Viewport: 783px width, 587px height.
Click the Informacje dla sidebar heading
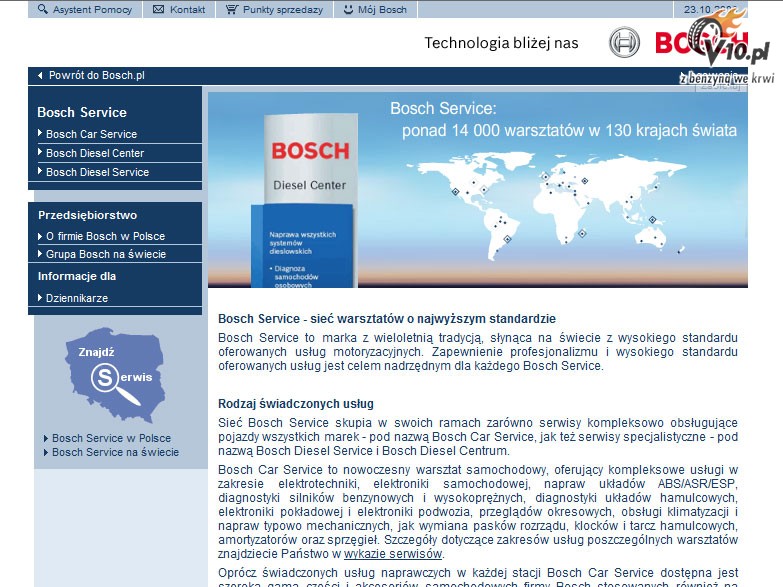(x=77, y=276)
